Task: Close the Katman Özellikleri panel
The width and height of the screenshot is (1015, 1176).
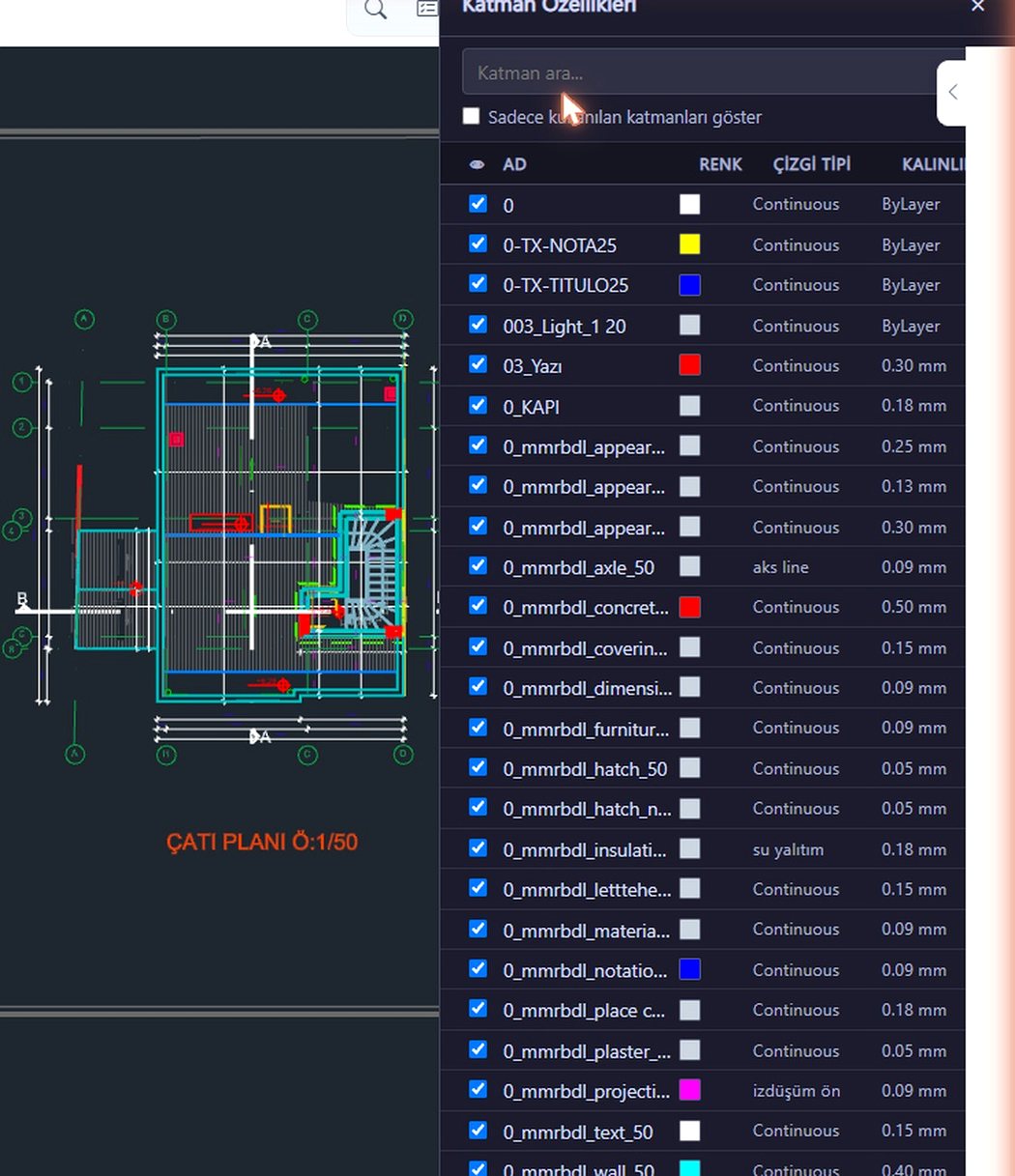Action: coord(978,6)
